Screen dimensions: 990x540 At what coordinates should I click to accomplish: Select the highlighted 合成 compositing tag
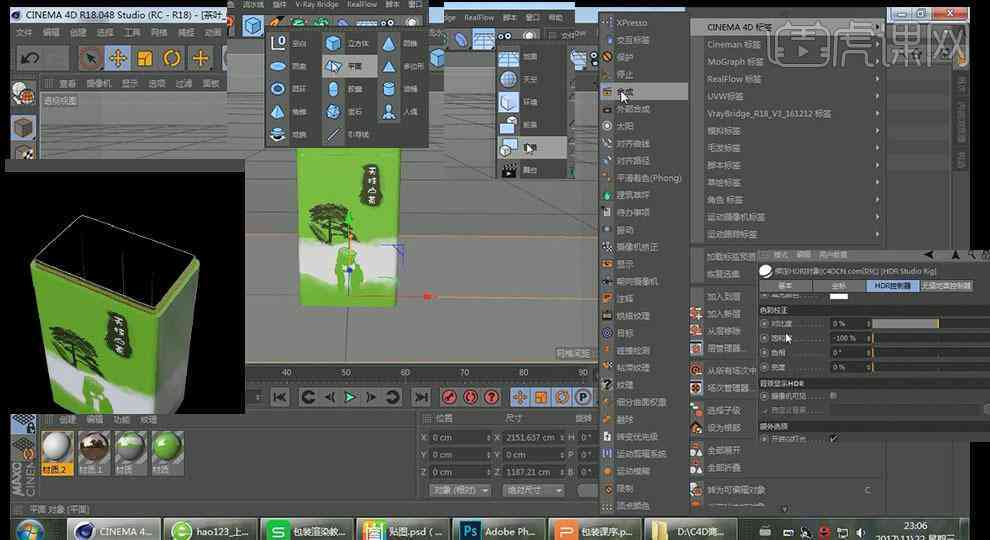(x=643, y=92)
